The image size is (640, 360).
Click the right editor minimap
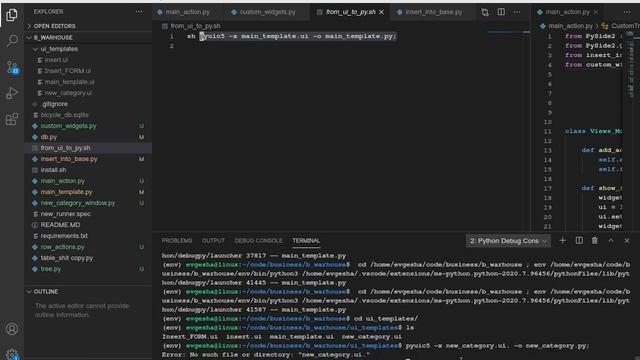pyautogui.click(x=631, y=65)
